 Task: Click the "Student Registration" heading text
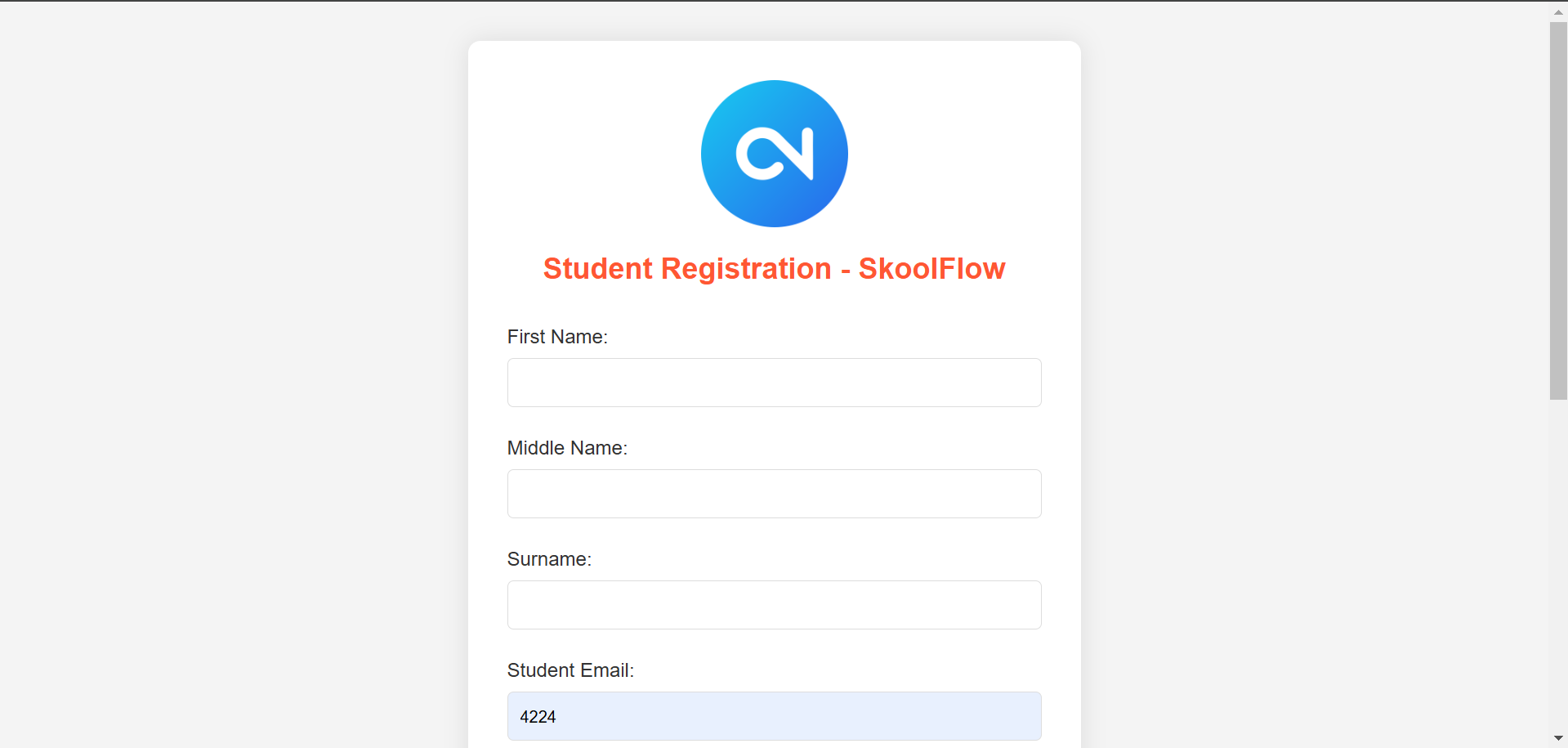[x=687, y=269]
